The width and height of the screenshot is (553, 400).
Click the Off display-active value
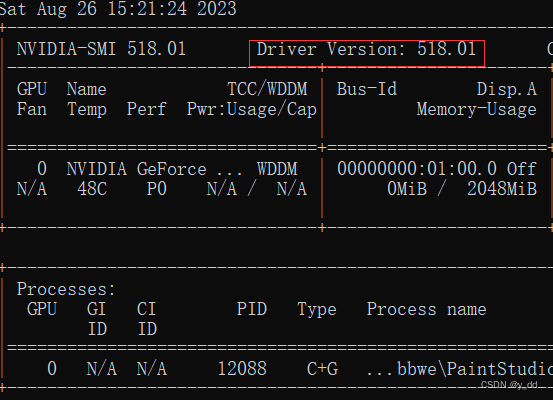pos(522,169)
